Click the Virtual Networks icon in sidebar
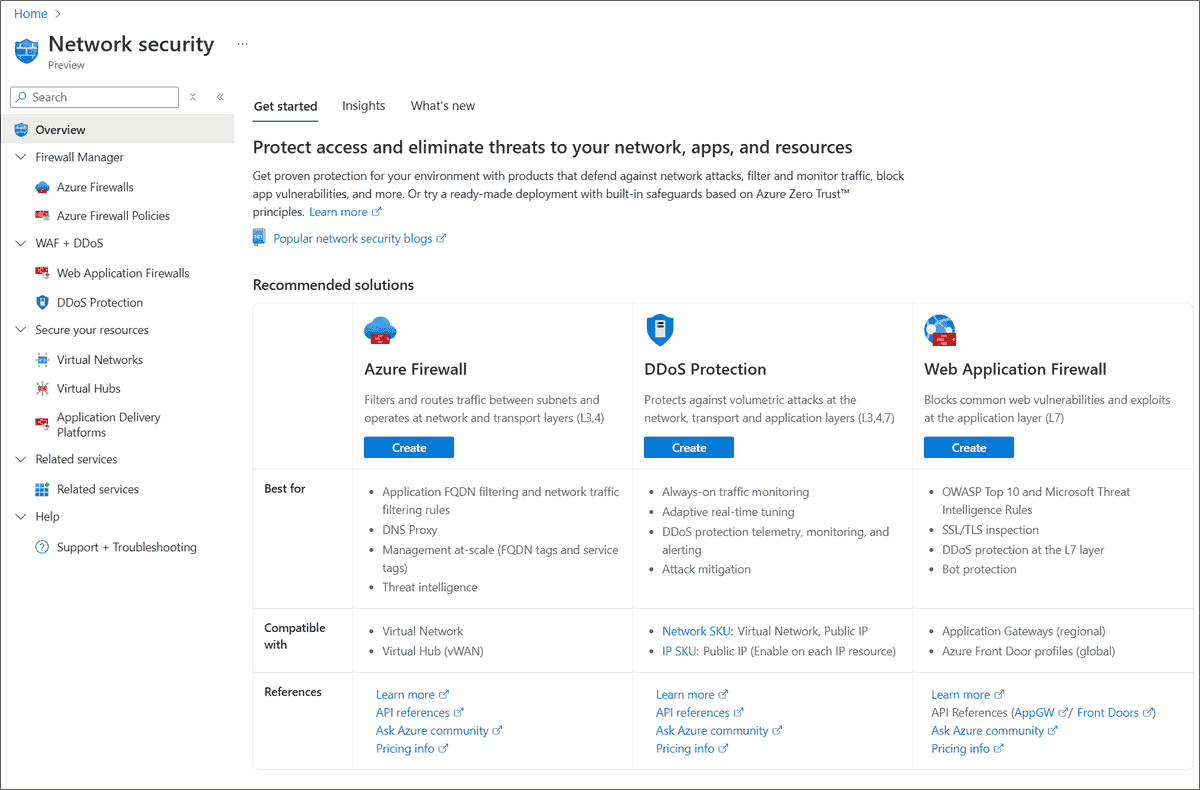The image size is (1200, 790). [x=42, y=360]
